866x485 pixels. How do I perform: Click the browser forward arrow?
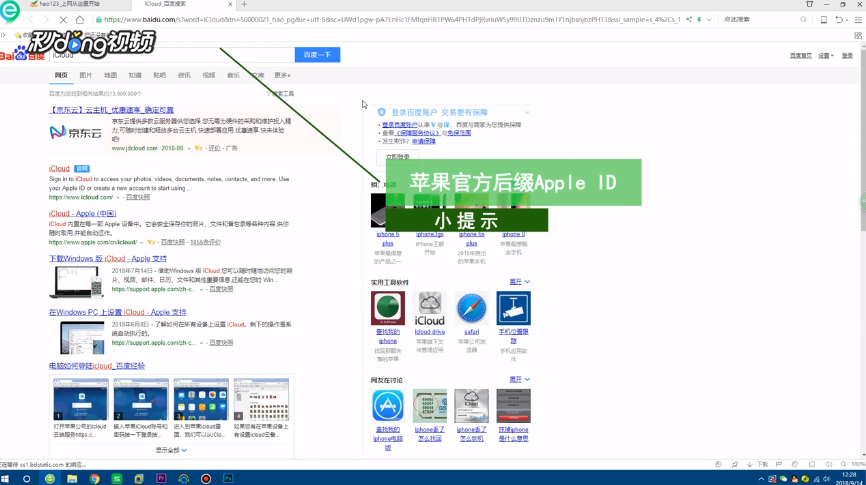(46, 19)
